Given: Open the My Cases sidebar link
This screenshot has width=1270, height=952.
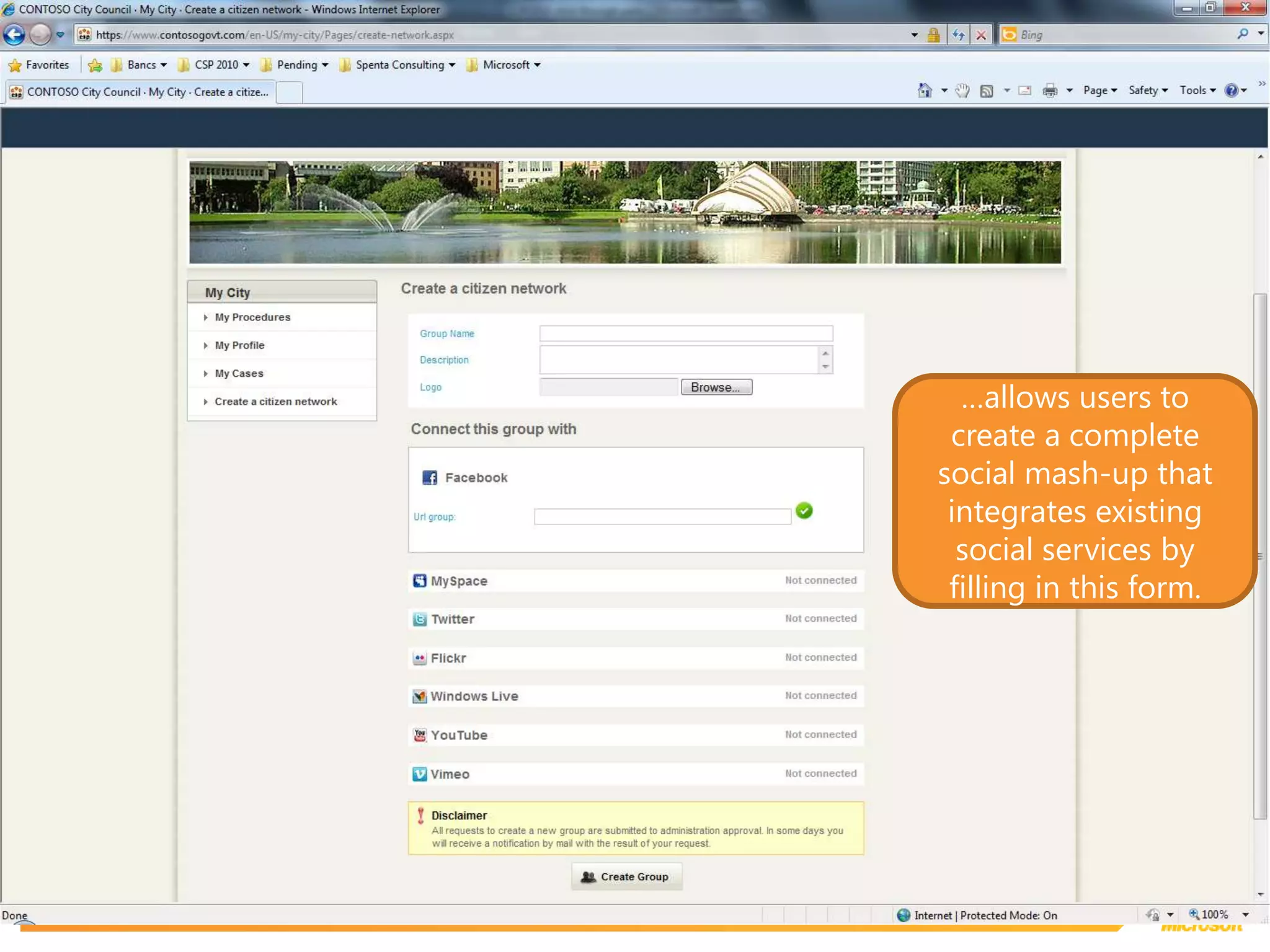Looking at the screenshot, I should click(x=239, y=374).
